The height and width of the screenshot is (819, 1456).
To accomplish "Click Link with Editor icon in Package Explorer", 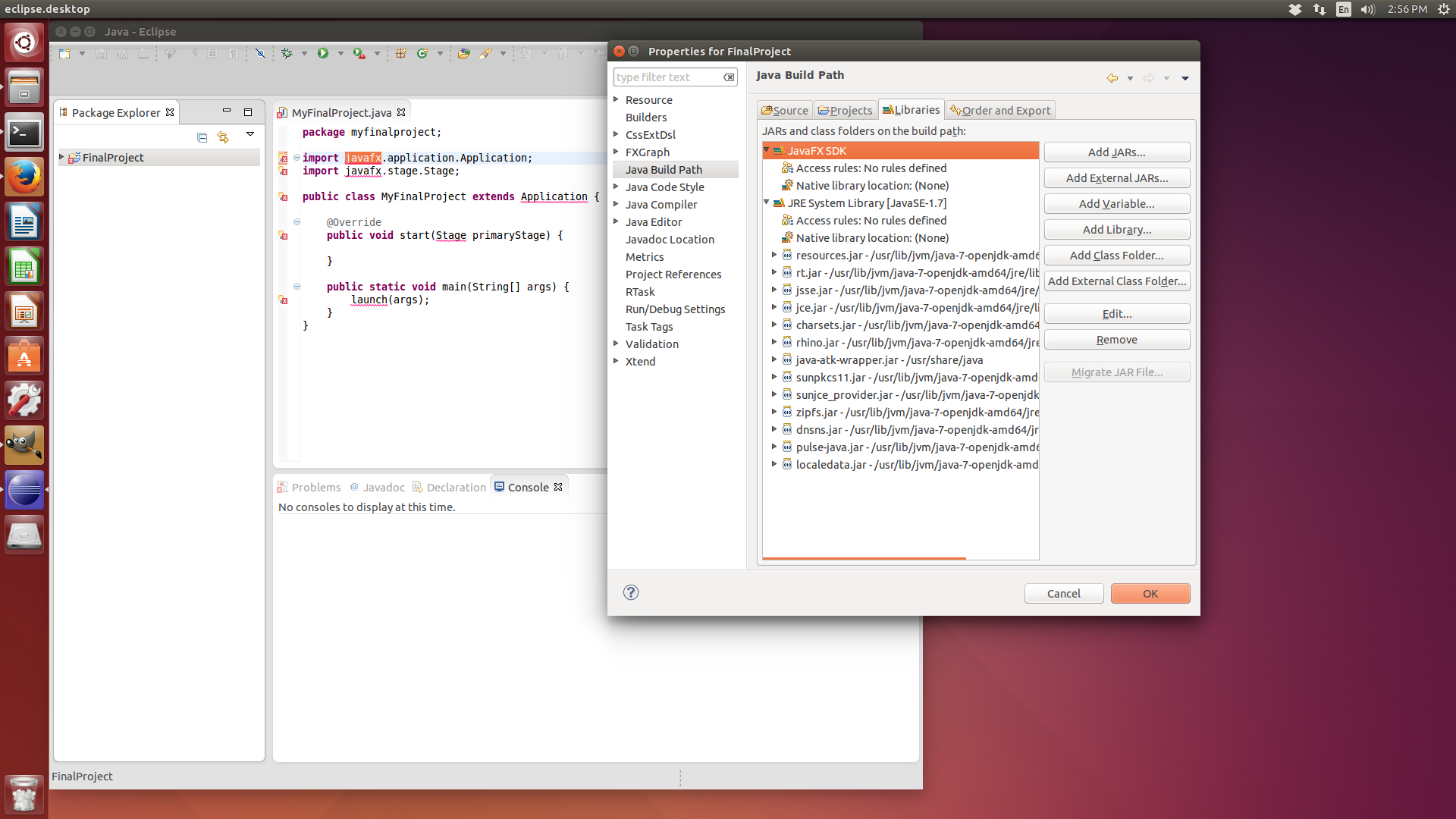I will coord(223,137).
